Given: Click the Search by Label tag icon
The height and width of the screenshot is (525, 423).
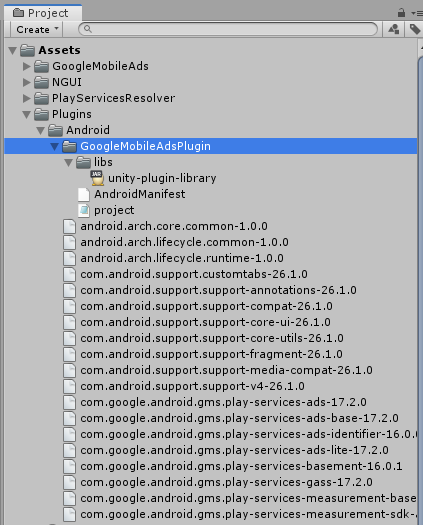Looking at the screenshot, I should [415, 29].
